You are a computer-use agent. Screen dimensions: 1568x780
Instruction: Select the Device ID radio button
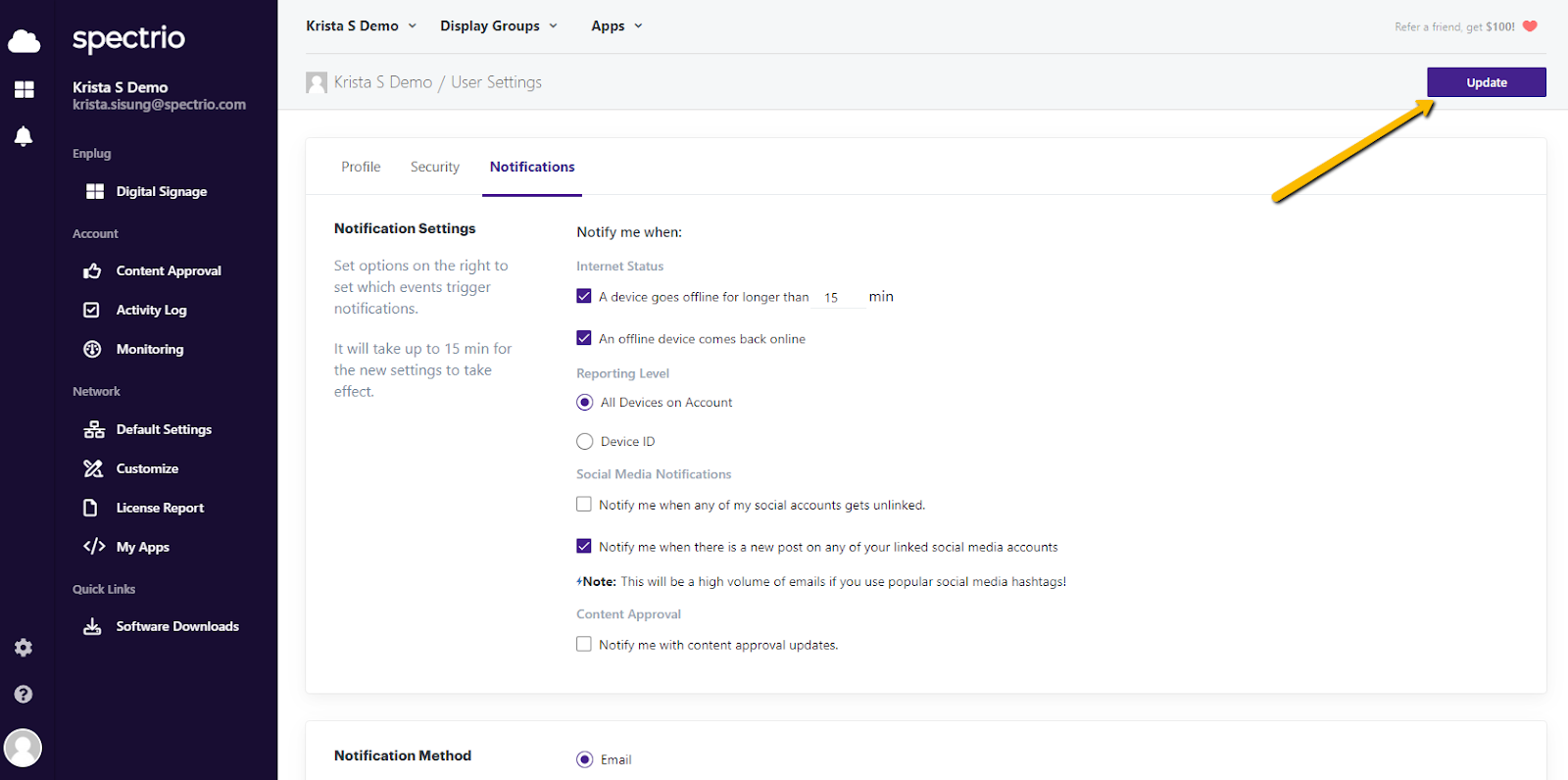(x=585, y=442)
